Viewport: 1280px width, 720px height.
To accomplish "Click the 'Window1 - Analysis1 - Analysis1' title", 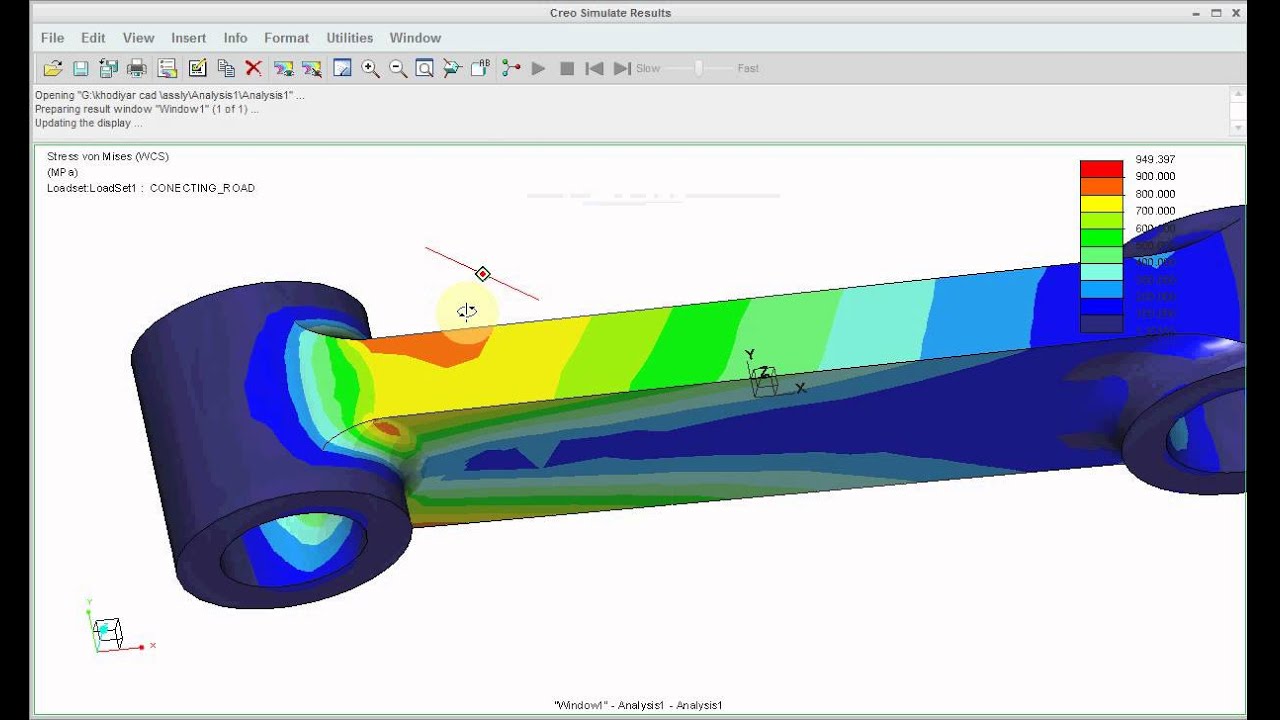I will click(x=638, y=705).
